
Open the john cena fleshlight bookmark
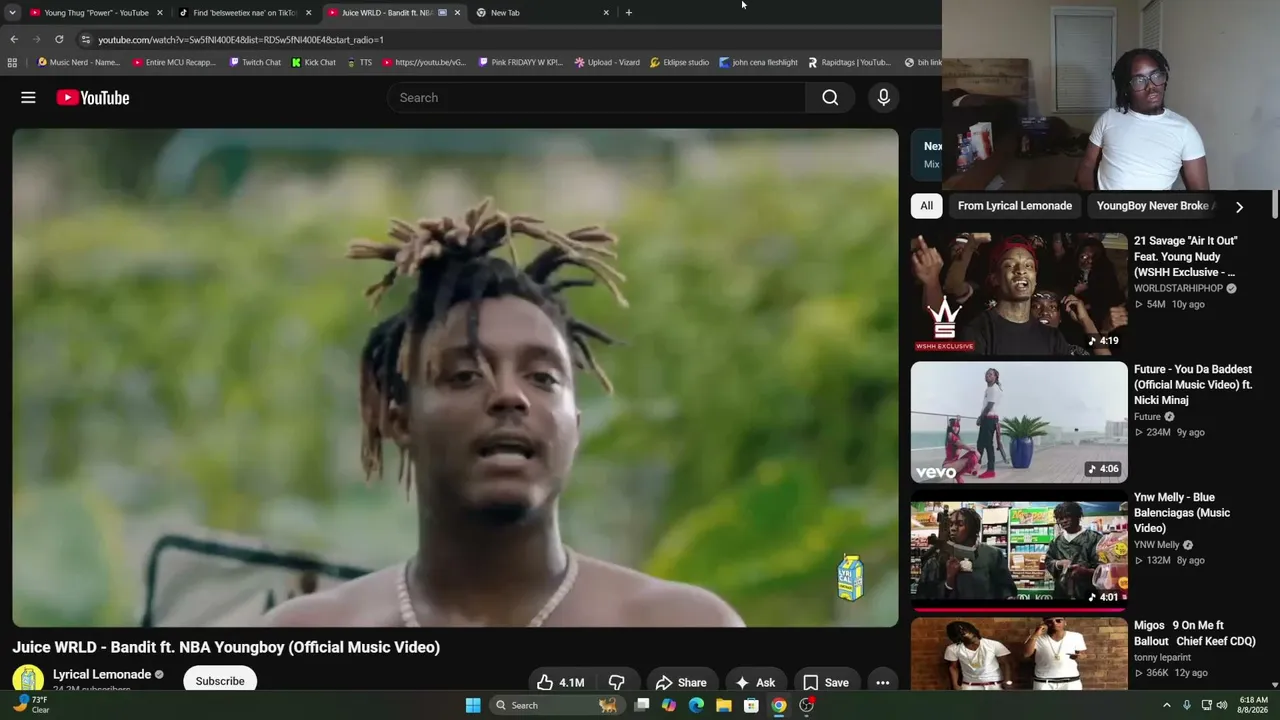[x=758, y=62]
